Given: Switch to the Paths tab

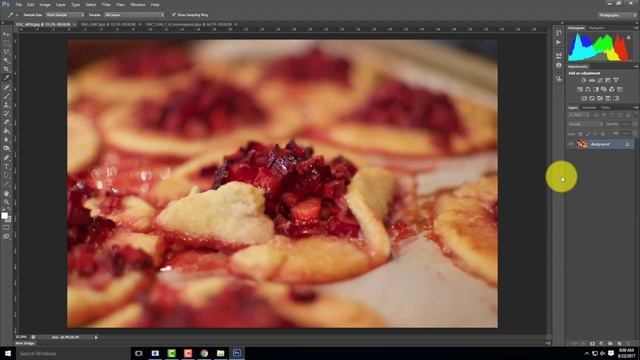Looking at the screenshot, I should pyautogui.click(x=605, y=107).
